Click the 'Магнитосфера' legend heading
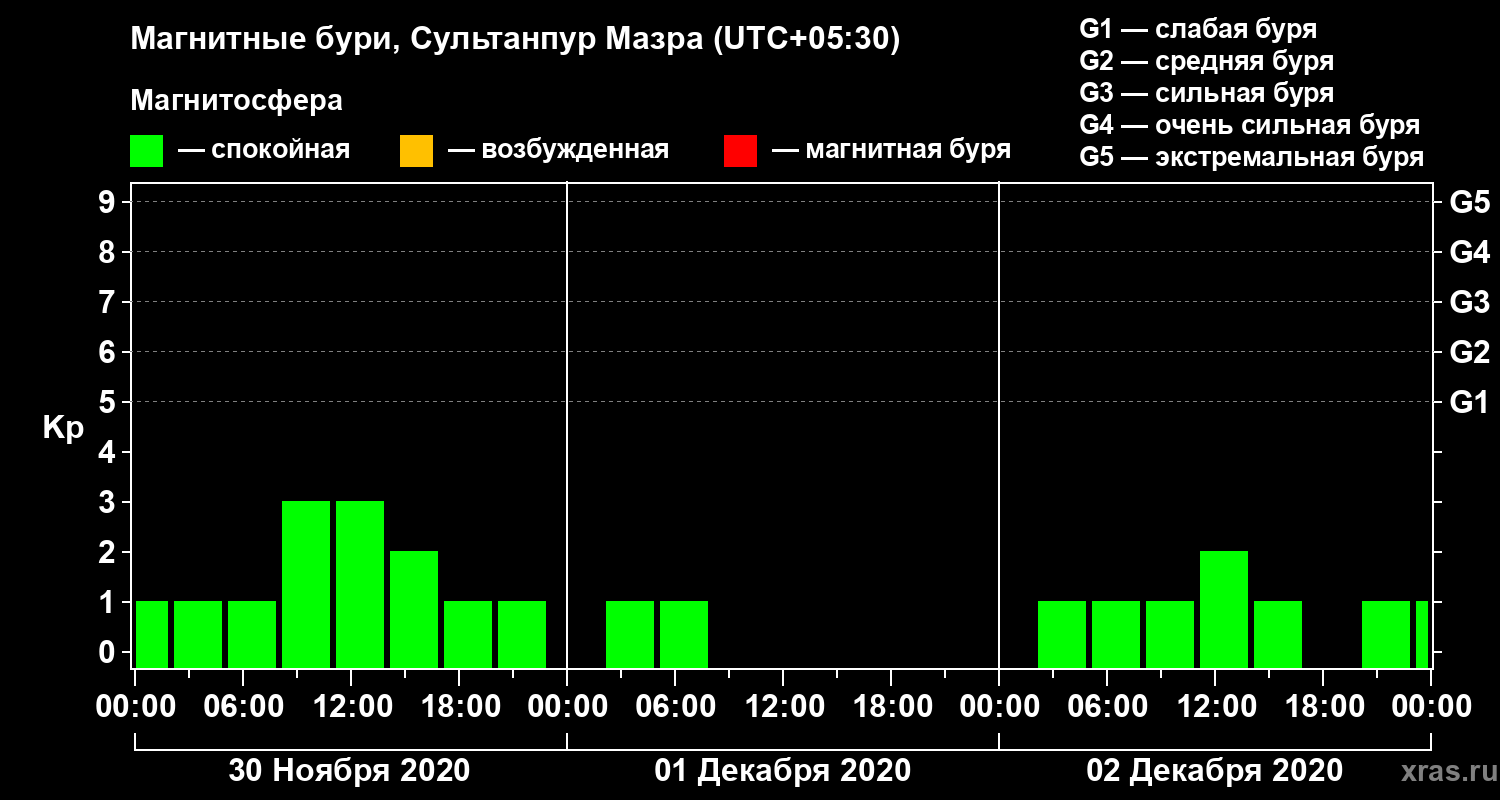Screen dimensions: 1500x800 pos(236,101)
